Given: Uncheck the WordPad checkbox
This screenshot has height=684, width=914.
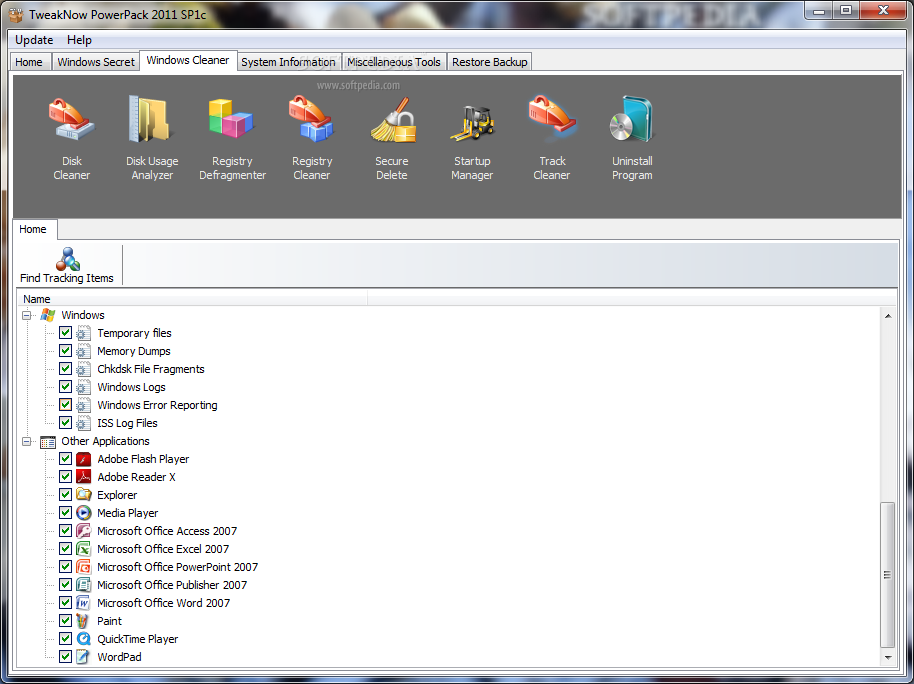Looking at the screenshot, I should (65, 657).
